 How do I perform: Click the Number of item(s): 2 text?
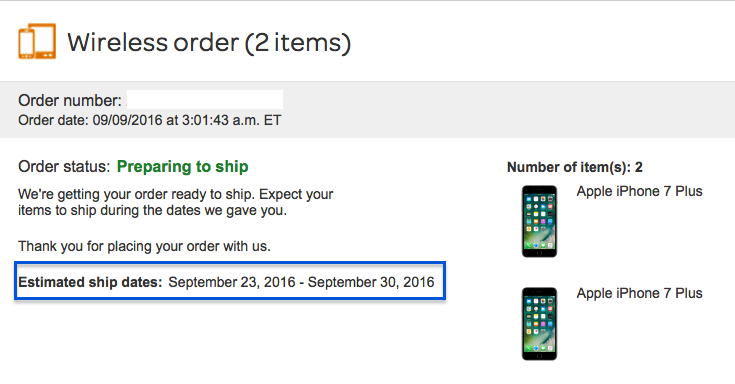pyautogui.click(x=575, y=167)
